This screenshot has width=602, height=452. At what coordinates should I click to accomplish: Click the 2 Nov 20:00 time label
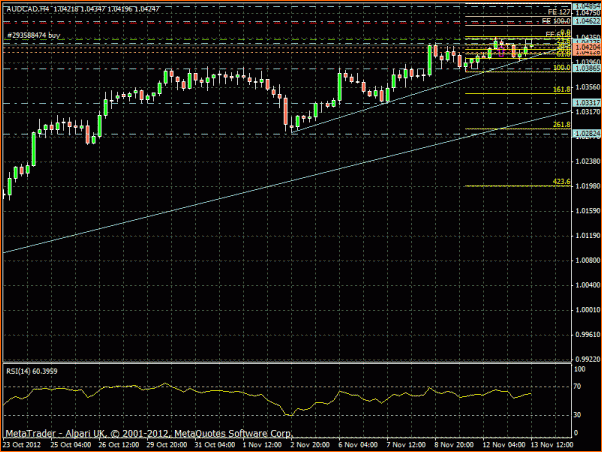(310, 445)
